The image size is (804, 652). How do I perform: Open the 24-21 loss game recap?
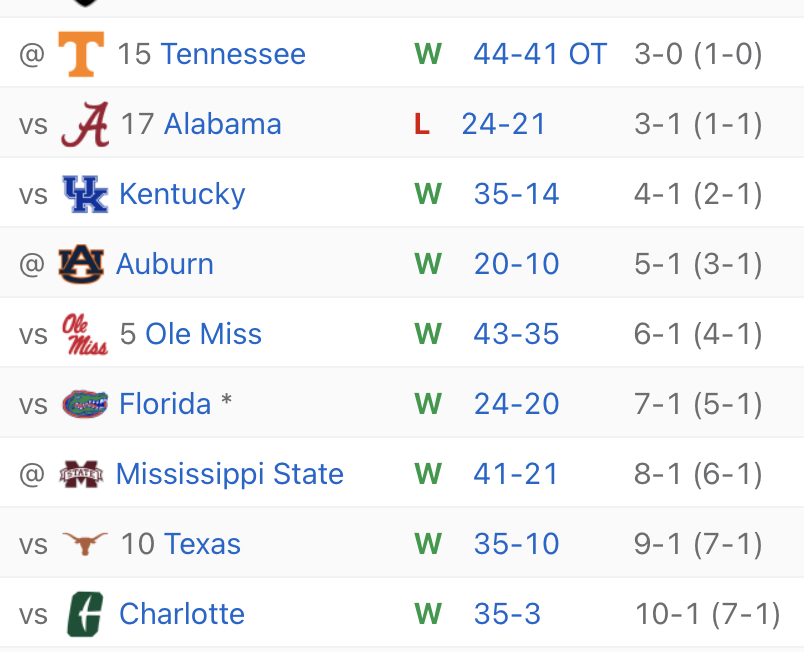pyautogui.click(x=504, y=124)
